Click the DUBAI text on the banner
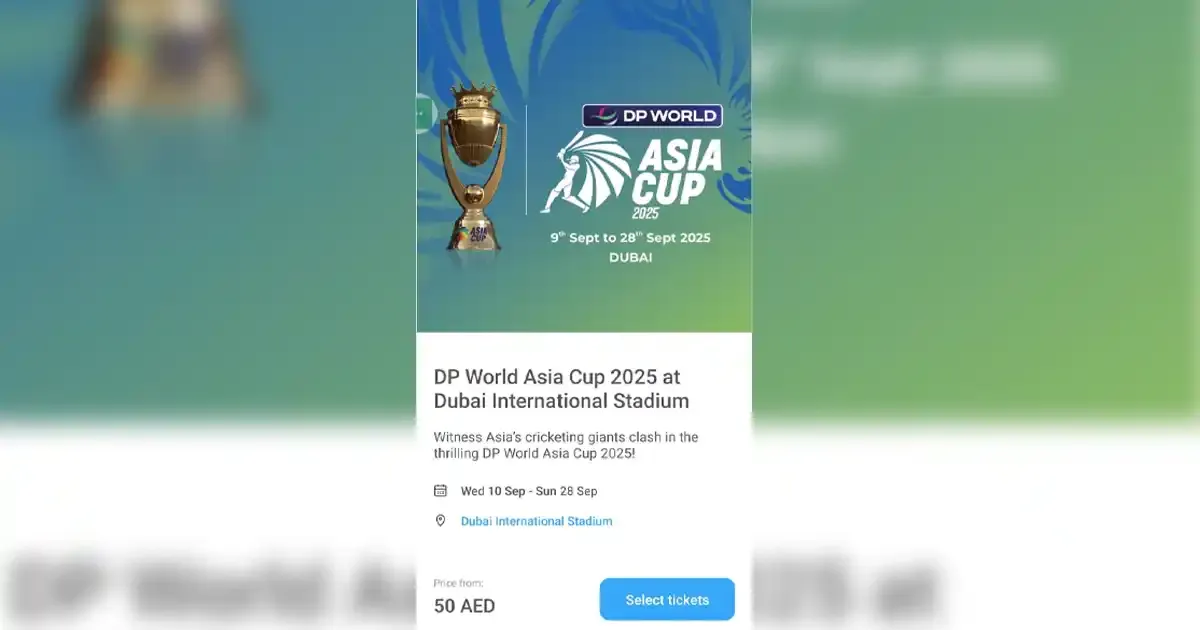The image size is (1200, 630). click(x=630, y=258)
